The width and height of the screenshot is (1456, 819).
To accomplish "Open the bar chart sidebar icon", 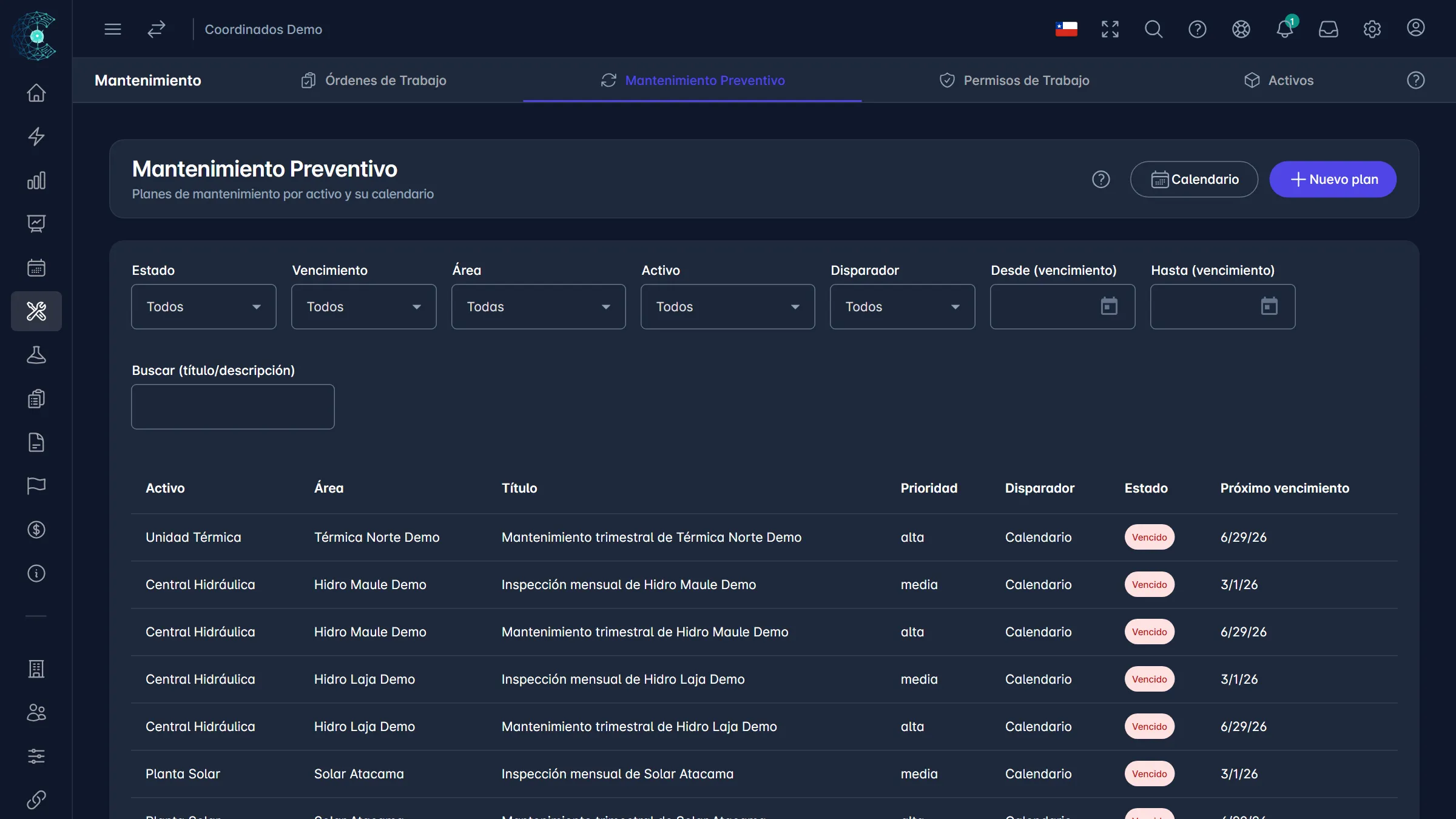I will [x=36, y=180].
